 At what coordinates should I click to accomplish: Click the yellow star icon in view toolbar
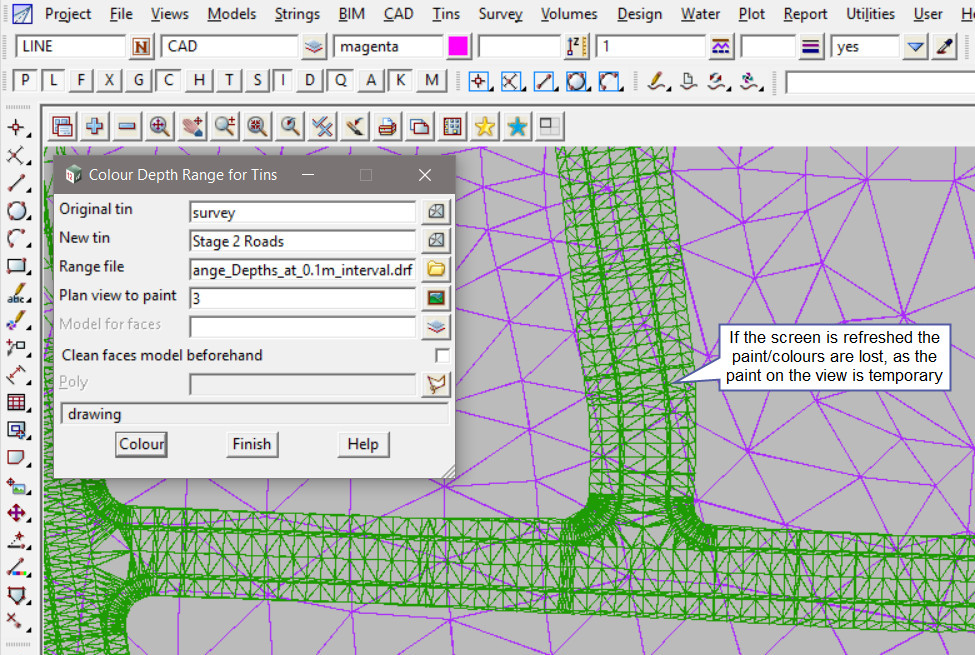pyautogui.click(x=485, y=126)
